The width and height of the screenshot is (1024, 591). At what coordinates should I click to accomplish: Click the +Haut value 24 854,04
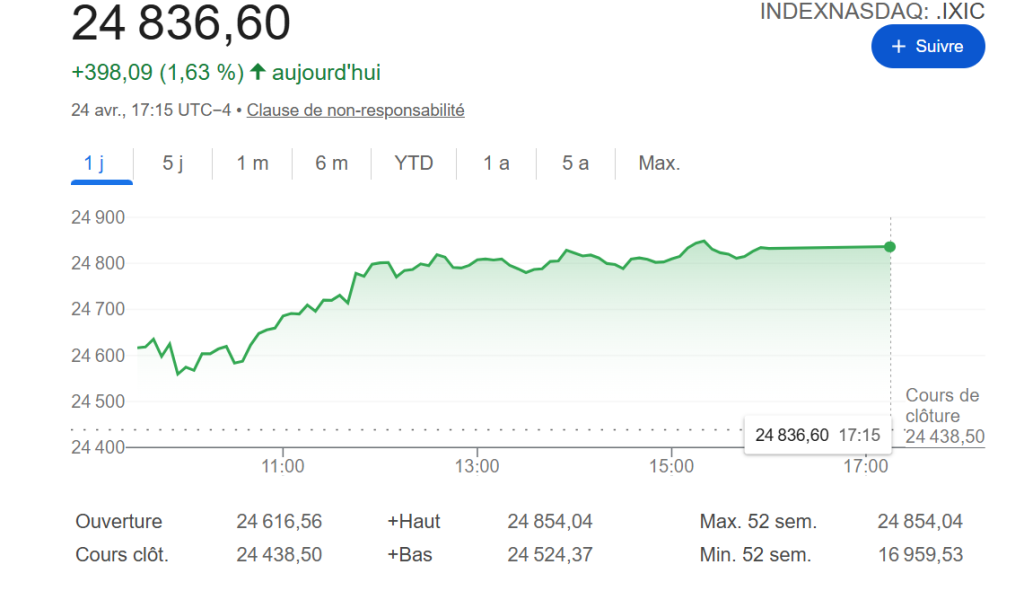pyautogui.click(x=549, y=521)
